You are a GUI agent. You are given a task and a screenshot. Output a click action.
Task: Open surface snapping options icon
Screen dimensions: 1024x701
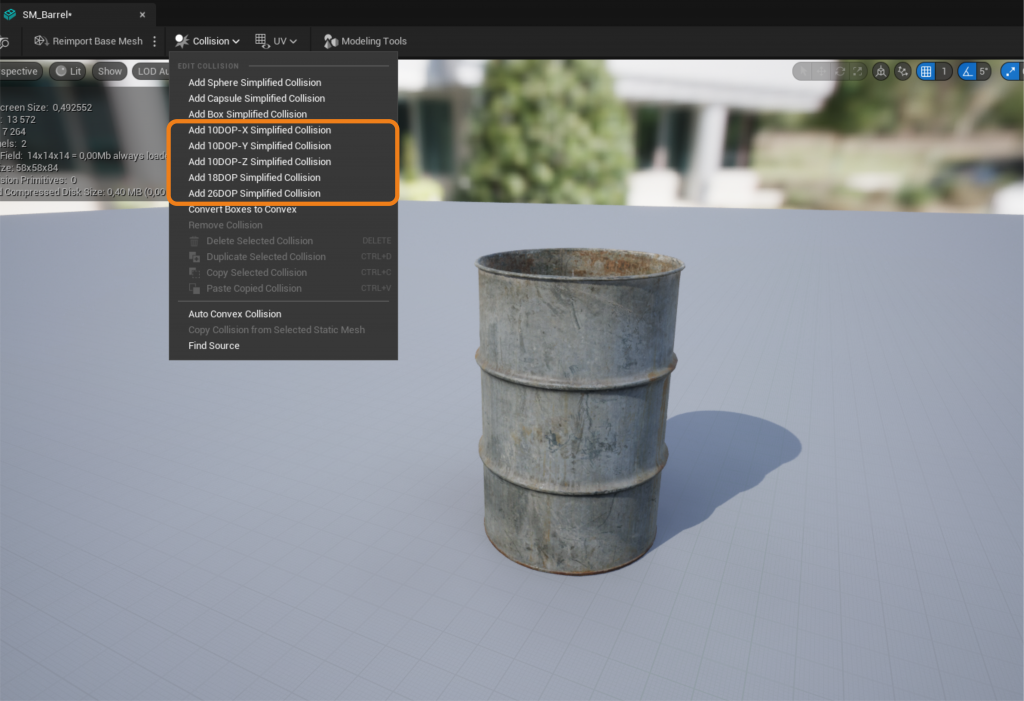[903, 71]
